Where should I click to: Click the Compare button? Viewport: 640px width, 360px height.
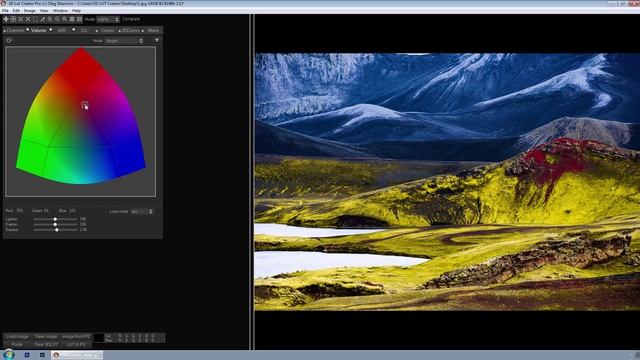[x=131, y=19]
